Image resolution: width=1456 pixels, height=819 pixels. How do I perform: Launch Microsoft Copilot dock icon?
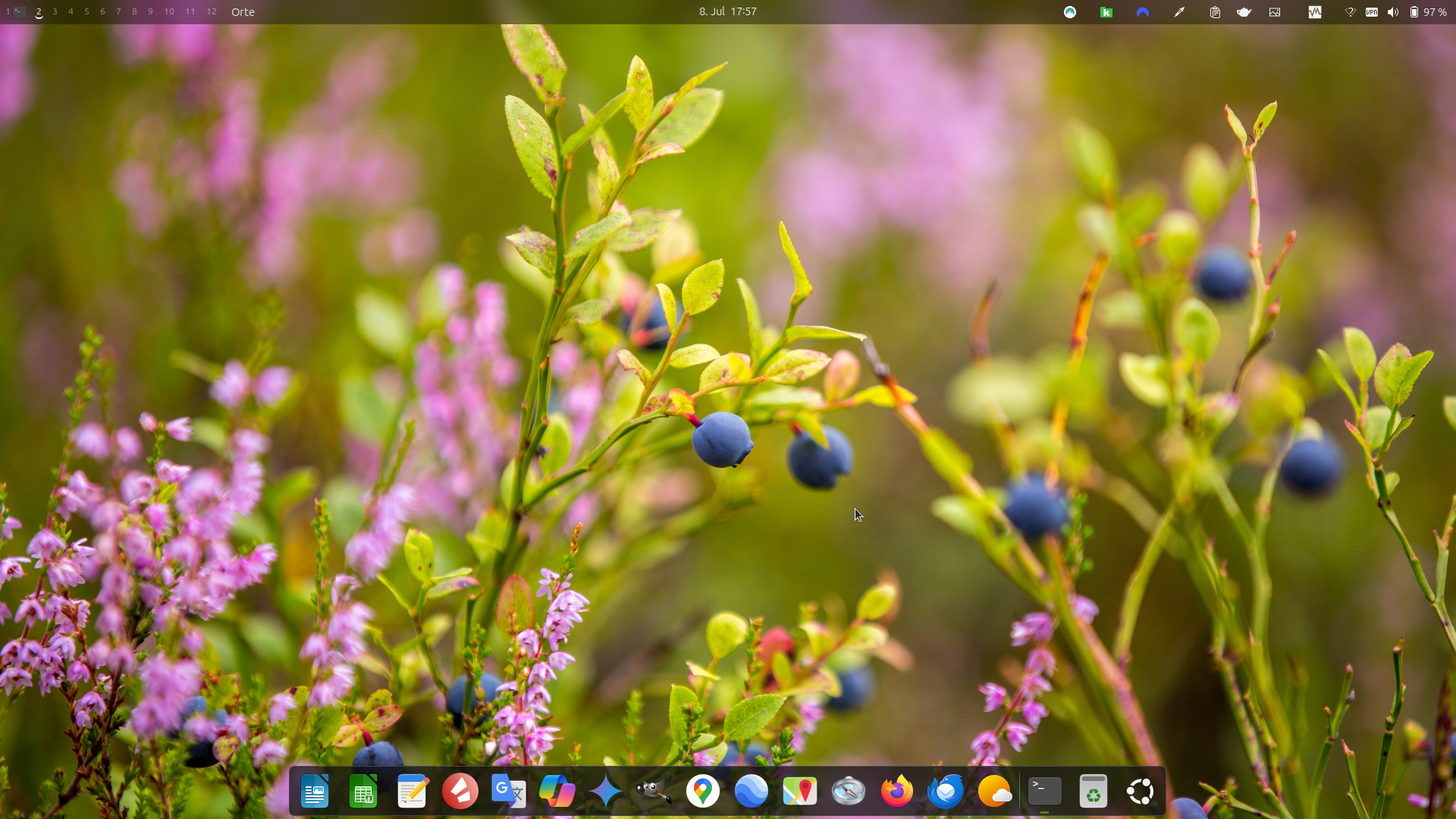557,792
